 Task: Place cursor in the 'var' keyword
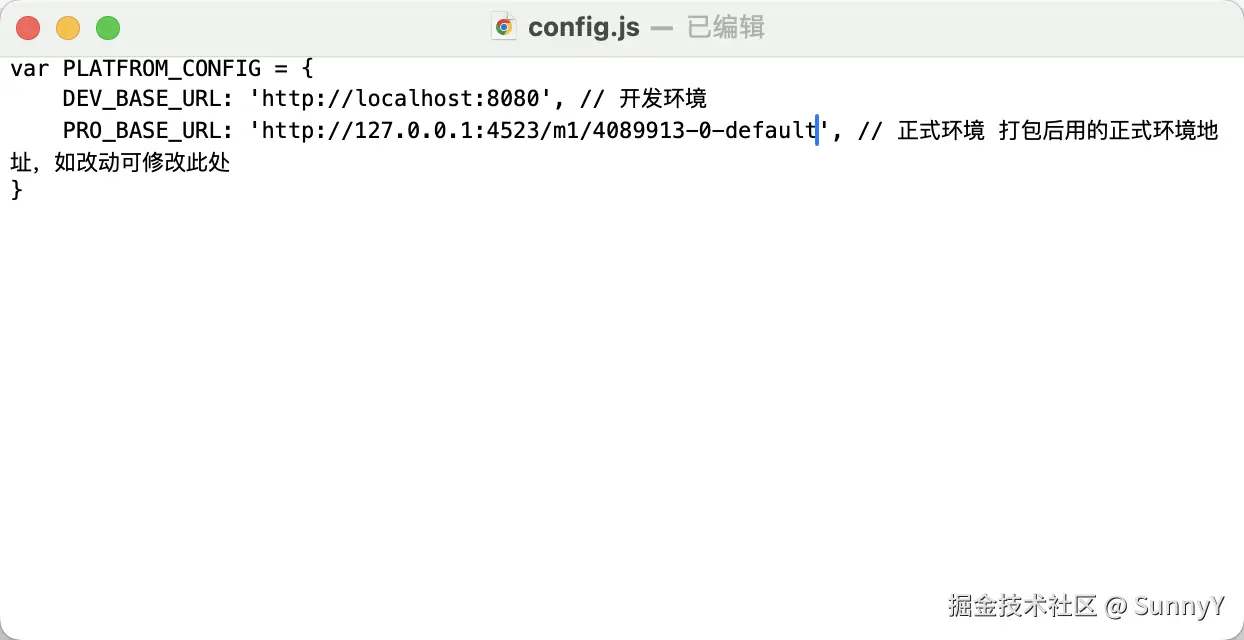(x=30, y=69)
